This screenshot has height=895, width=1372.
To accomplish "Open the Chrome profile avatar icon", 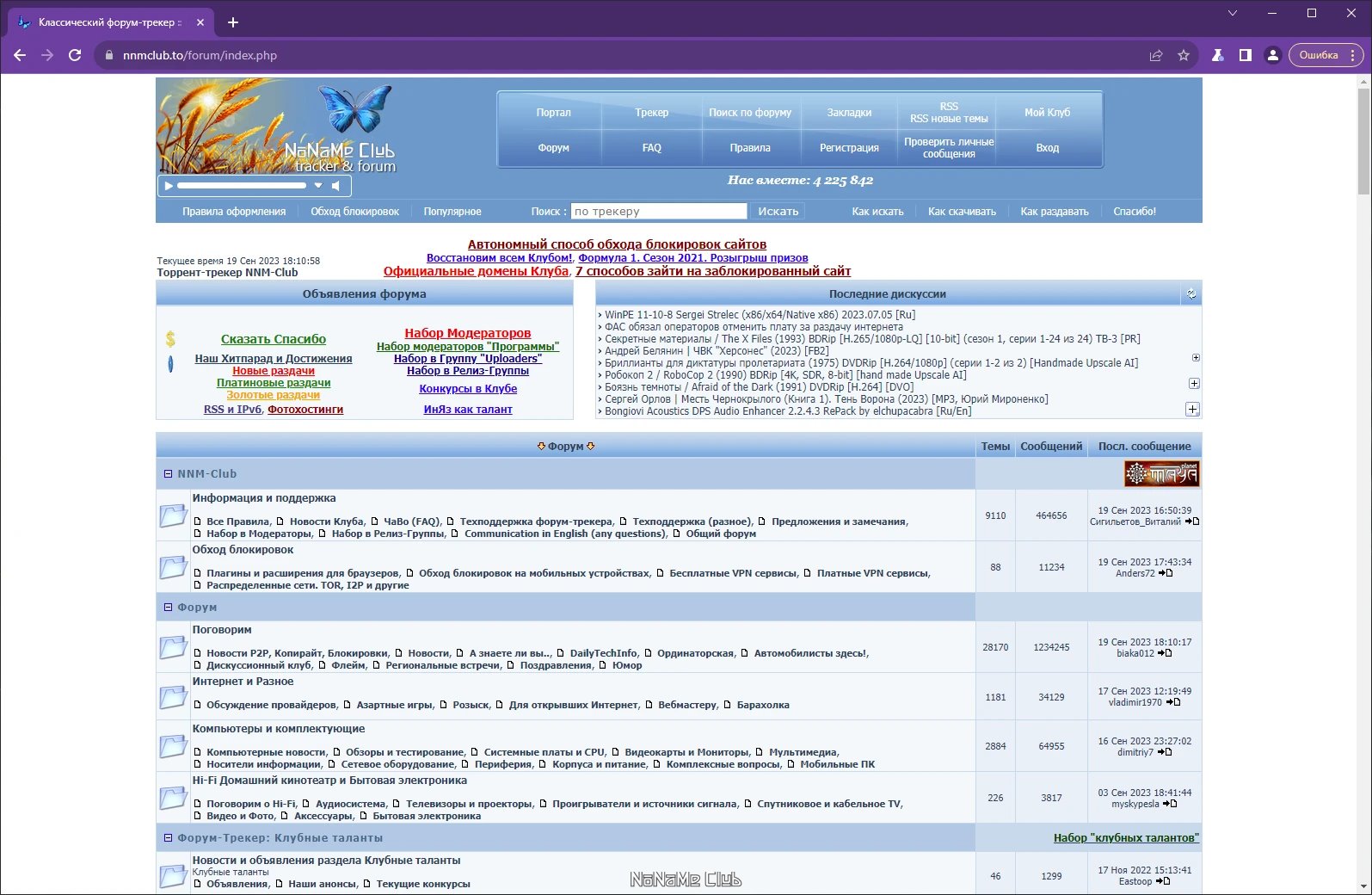I will click(x=1272, y=55).
